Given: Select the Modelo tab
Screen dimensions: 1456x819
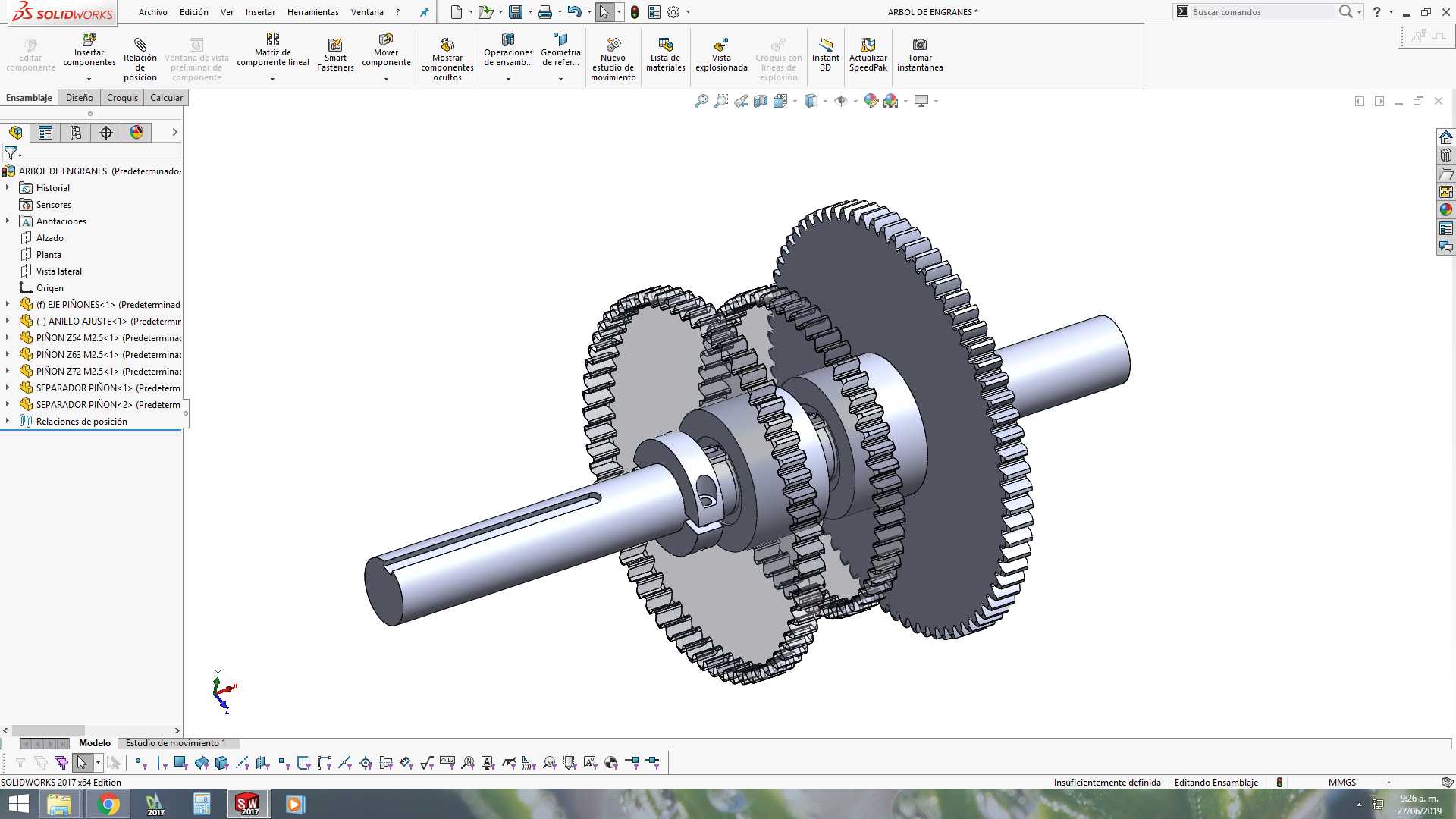Looking at the screenshot, I should pyautogui.click(x=95, y=743).
